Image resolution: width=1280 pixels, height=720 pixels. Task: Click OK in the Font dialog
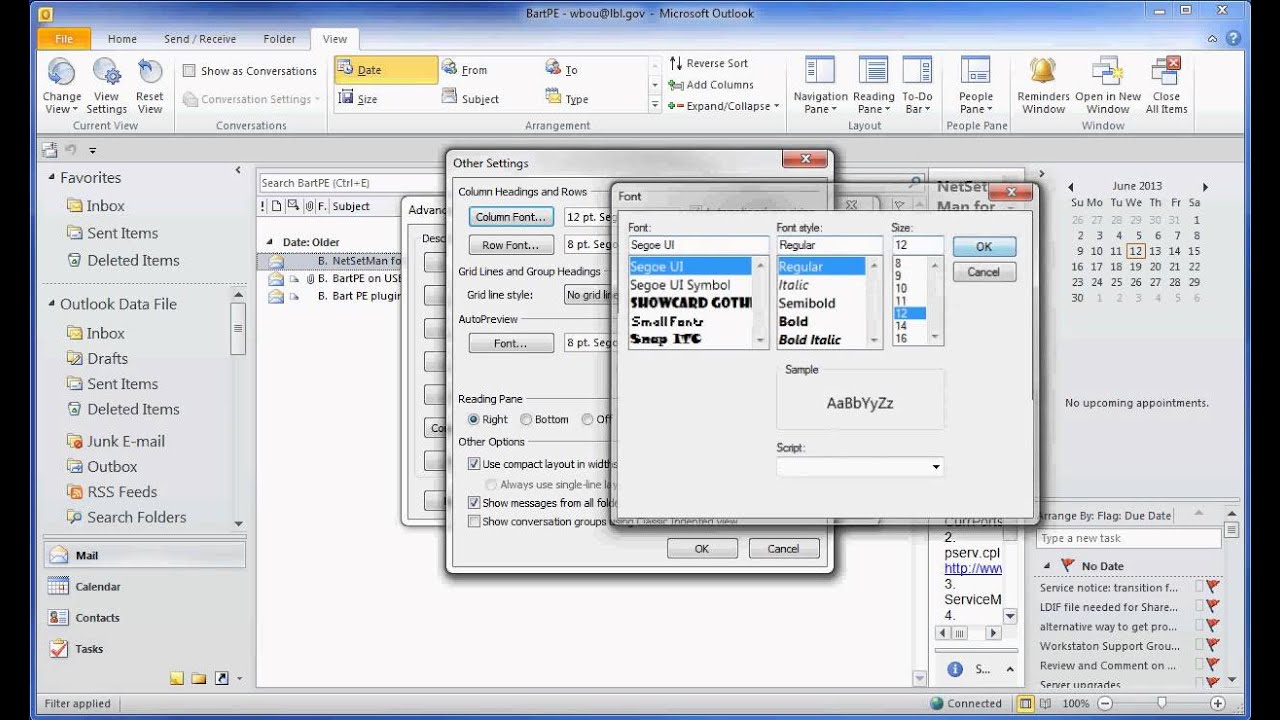tap(984, 247)
